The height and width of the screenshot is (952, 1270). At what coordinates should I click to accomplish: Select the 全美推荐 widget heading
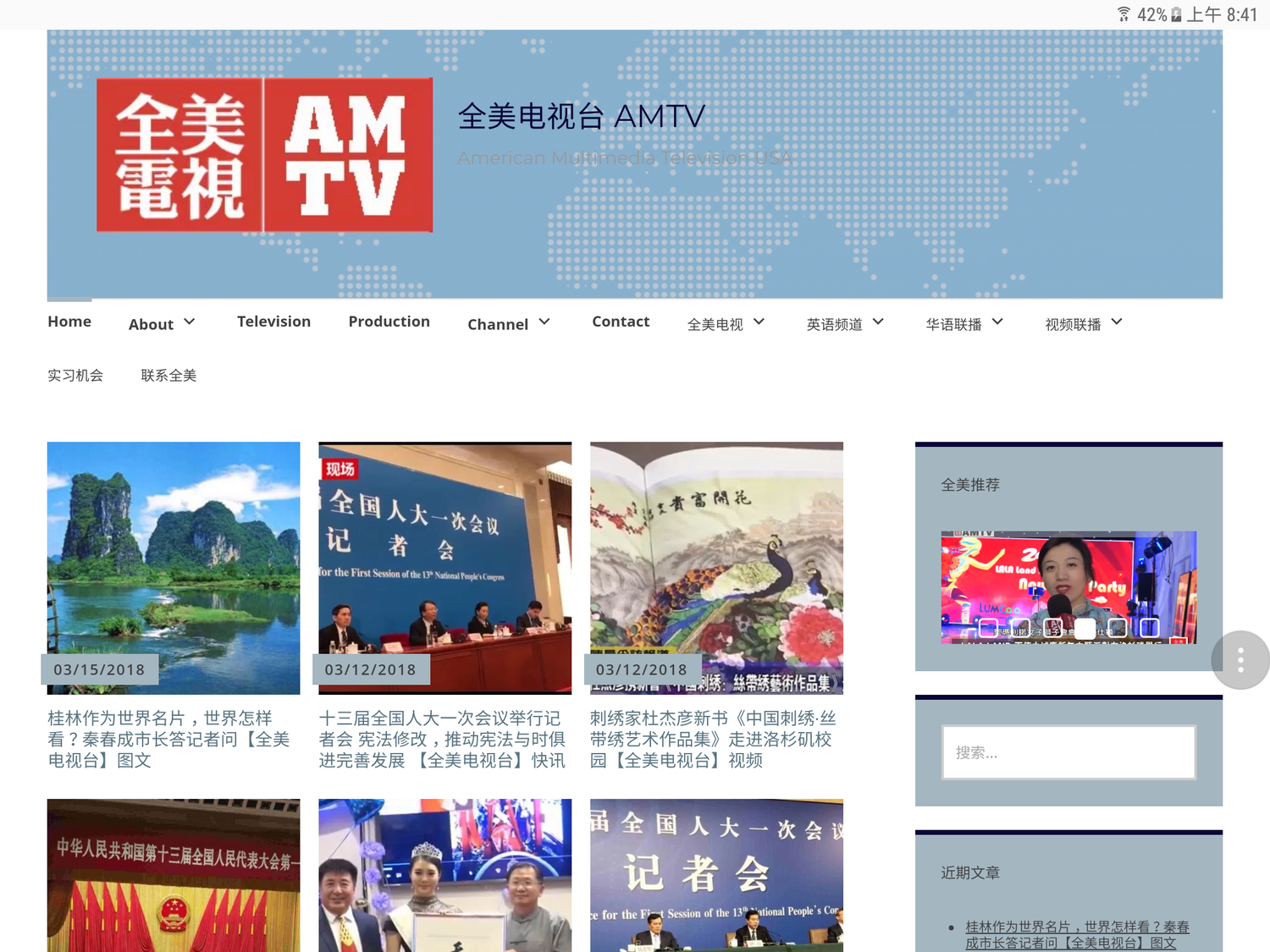(x=970, y=485)
